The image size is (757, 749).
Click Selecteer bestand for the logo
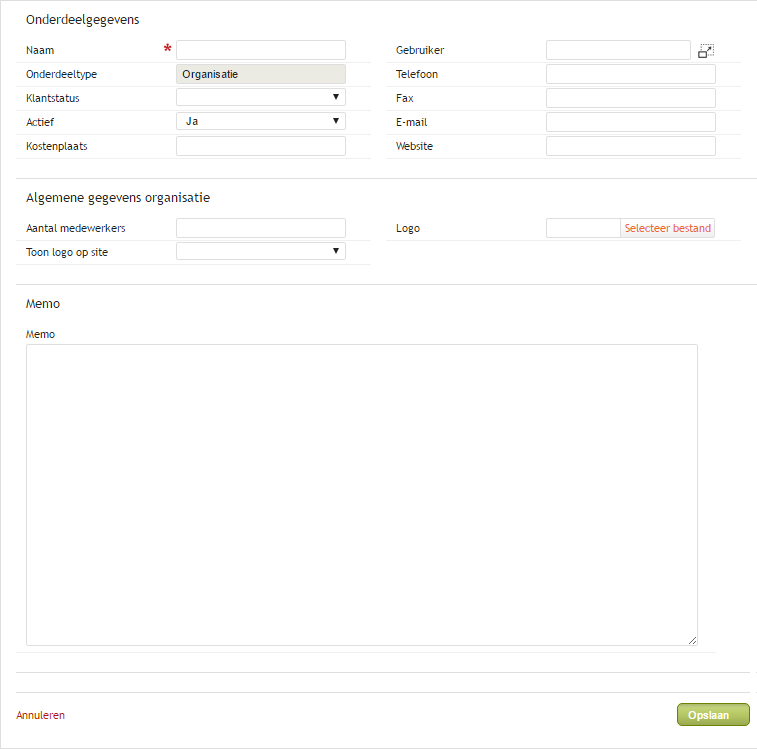pyautogui.click(x=667, y=228)
